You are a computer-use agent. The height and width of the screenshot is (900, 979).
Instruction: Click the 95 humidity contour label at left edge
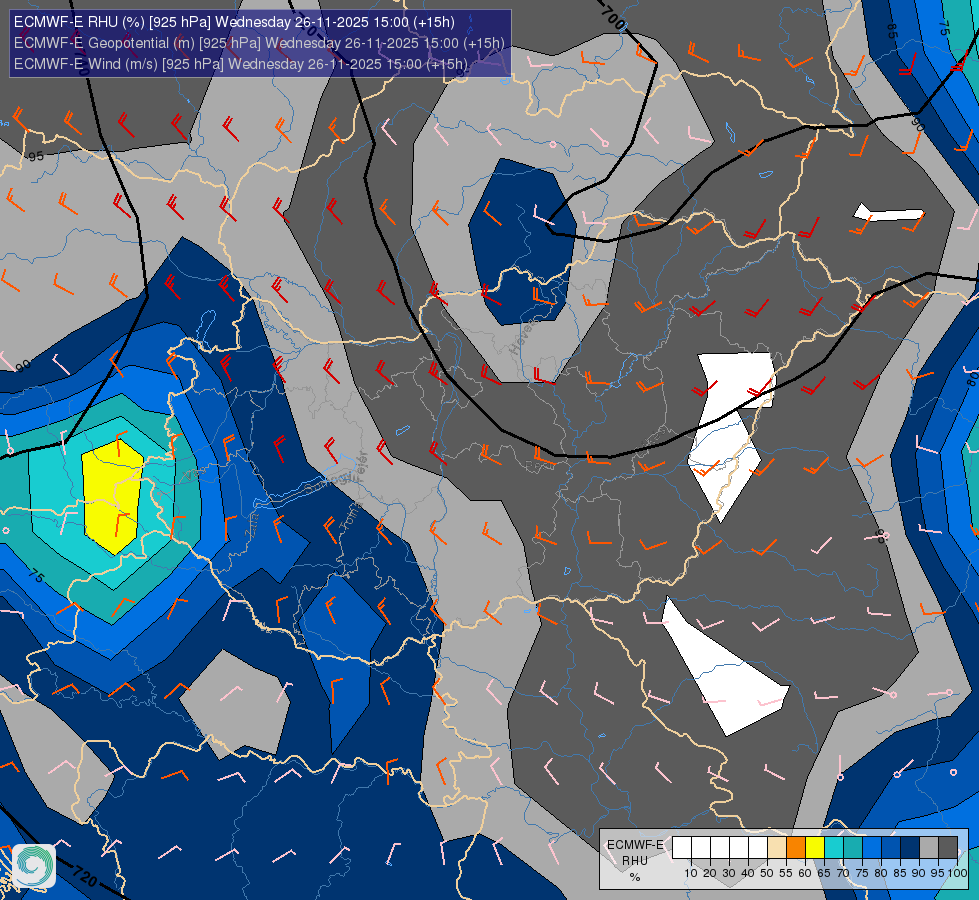[36, 156]
